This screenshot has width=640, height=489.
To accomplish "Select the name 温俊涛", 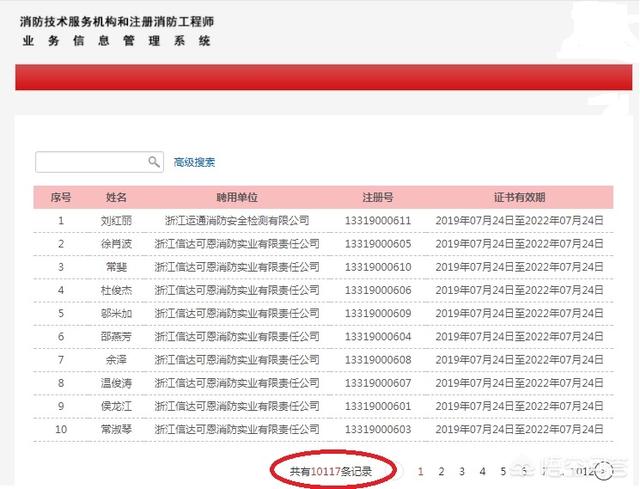I will [x=116, y=383].
